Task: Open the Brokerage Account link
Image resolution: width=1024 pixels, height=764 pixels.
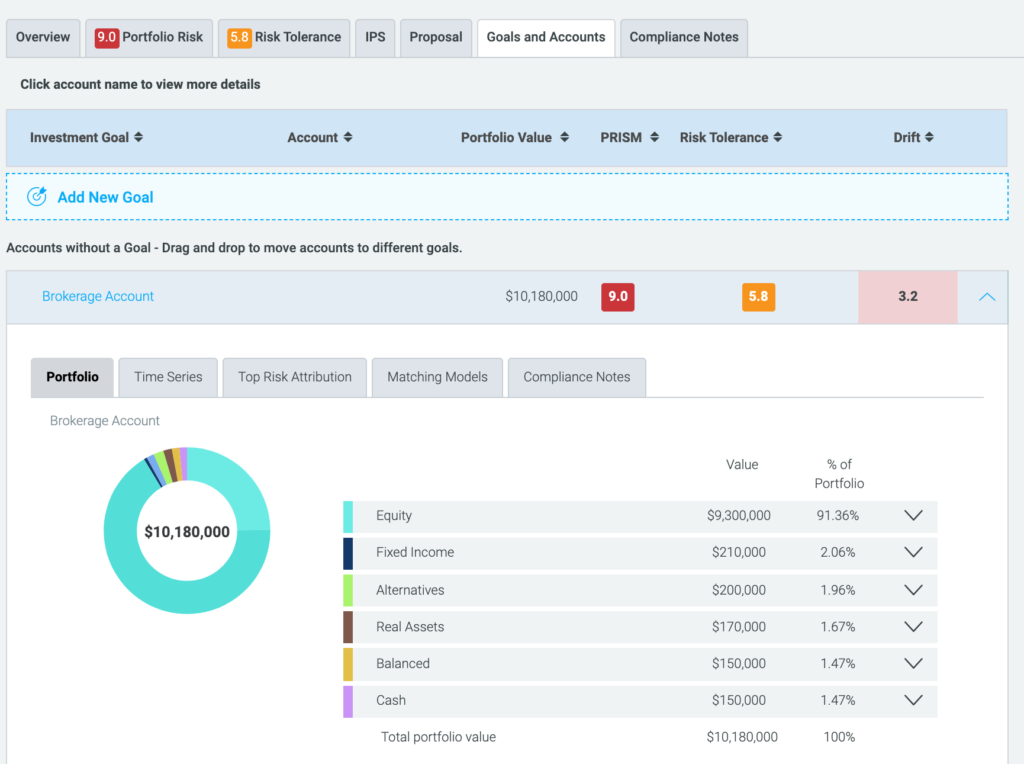Action: [98, 296]
